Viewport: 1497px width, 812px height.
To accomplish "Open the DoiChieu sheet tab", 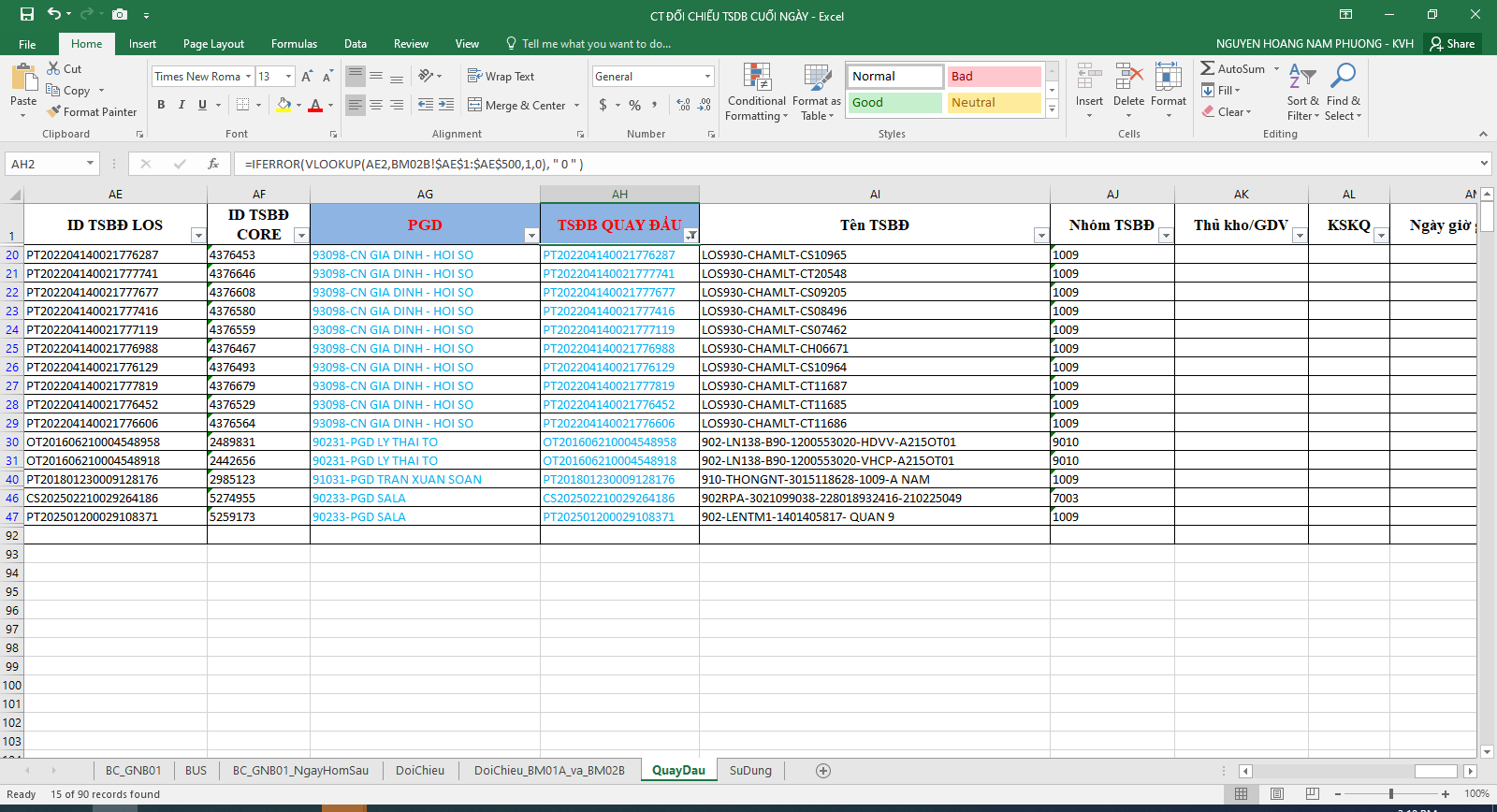I will click(x=420, y=771).
